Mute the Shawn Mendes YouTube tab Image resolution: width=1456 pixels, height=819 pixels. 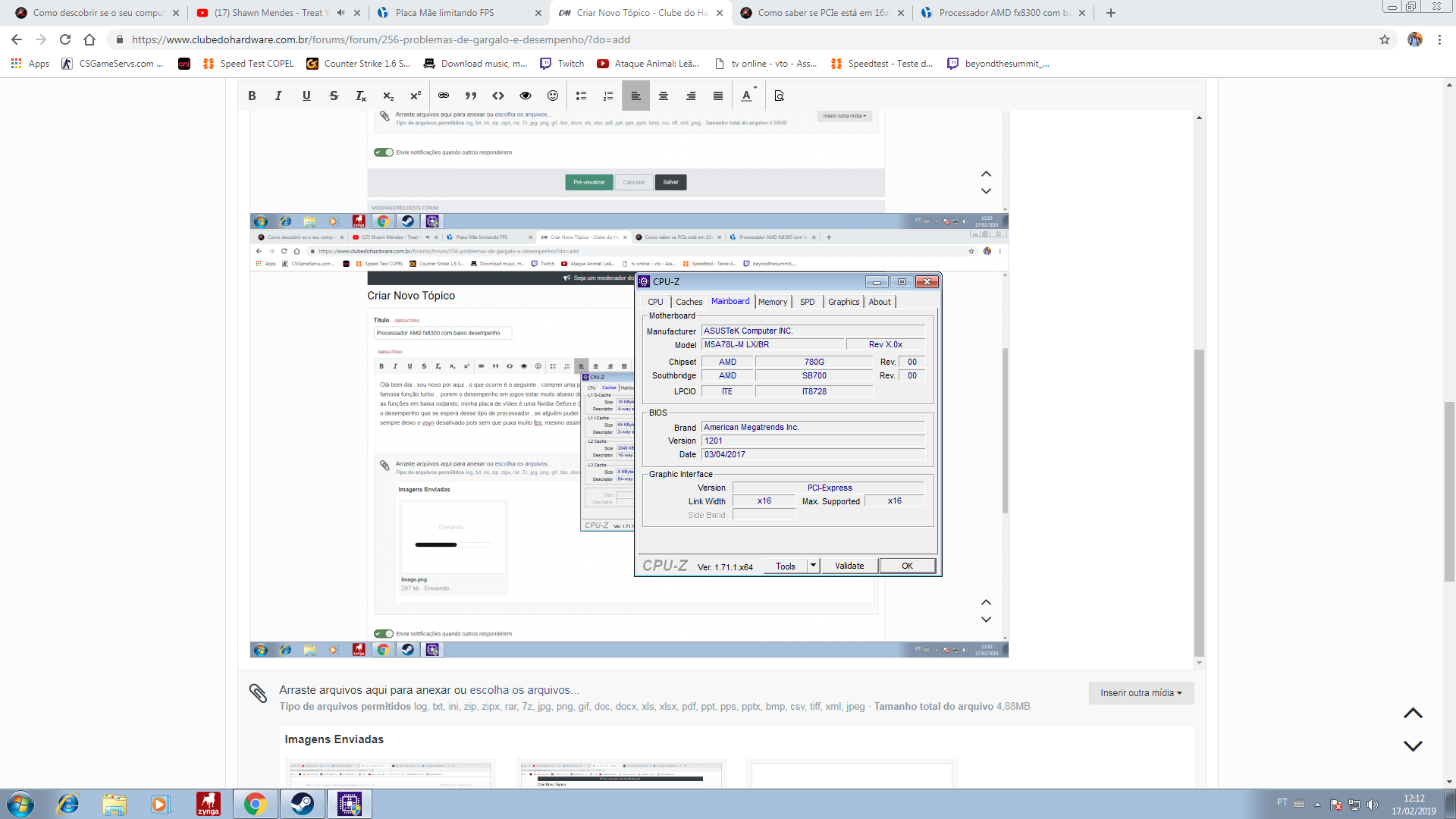tap(340, 13)
